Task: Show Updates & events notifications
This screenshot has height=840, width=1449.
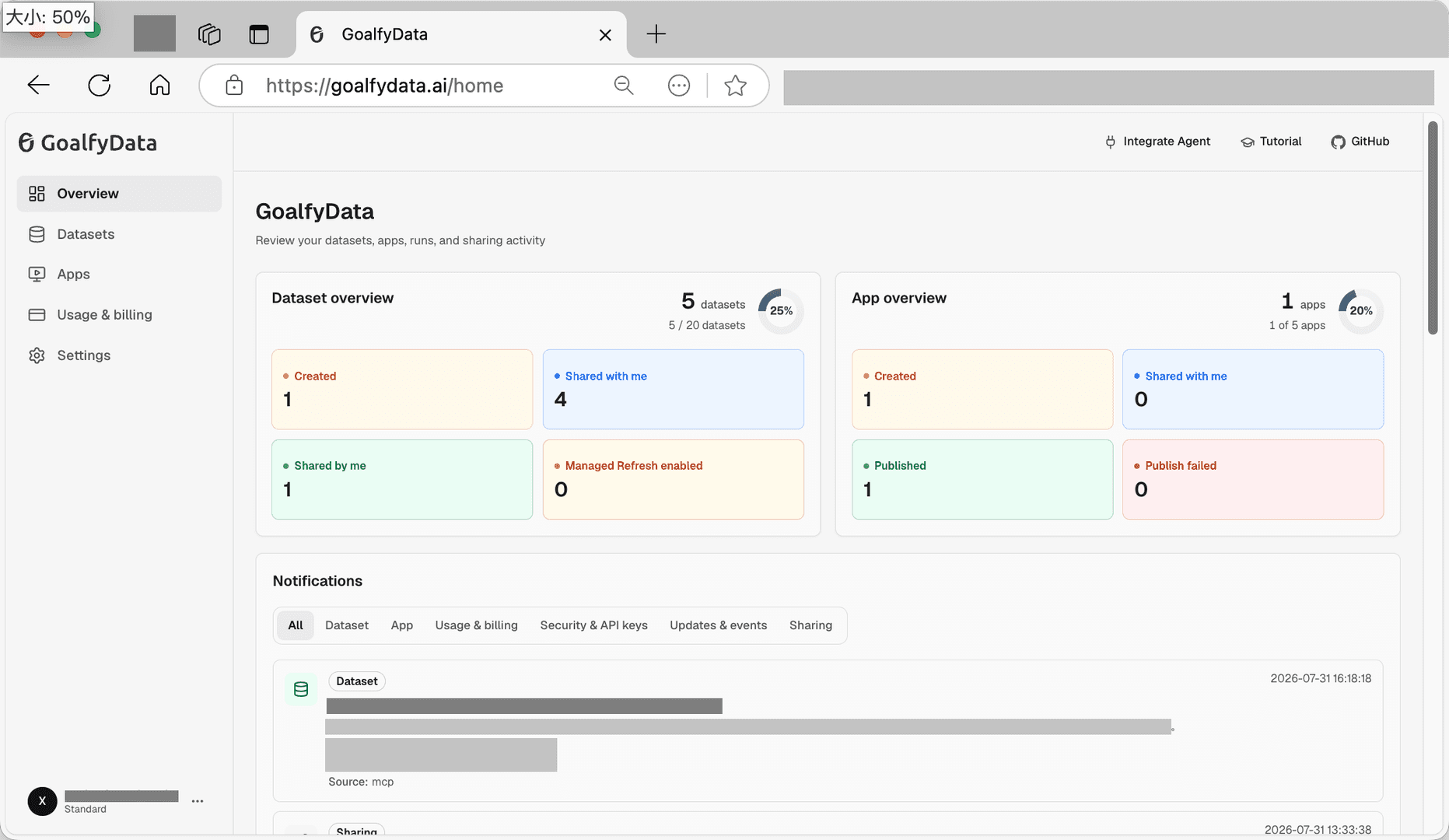Action: coord(719,625)
